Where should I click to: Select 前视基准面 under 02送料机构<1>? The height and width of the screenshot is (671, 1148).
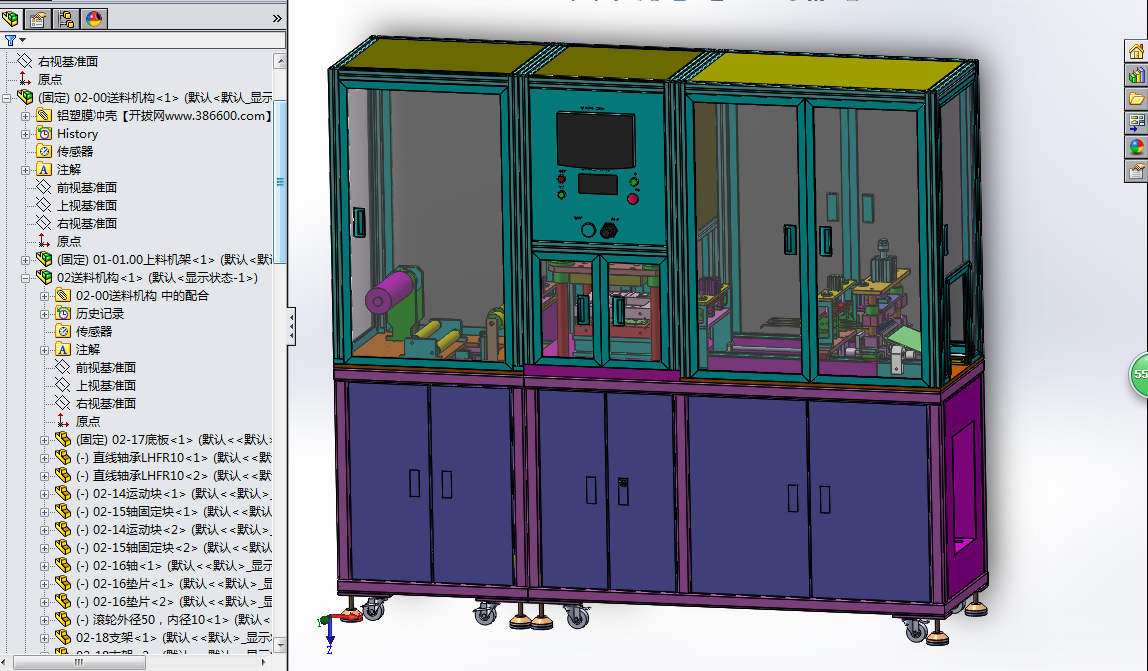tap(105, 368)
